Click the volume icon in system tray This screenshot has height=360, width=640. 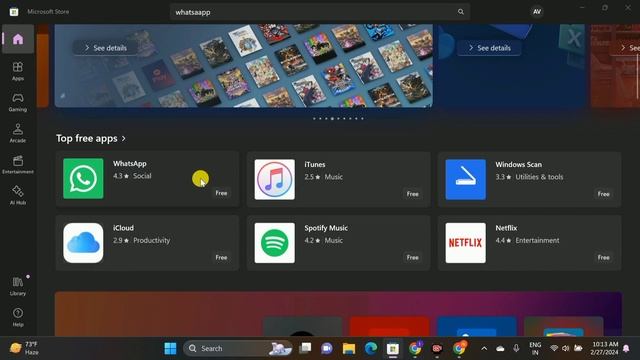[x=566, y=348]
